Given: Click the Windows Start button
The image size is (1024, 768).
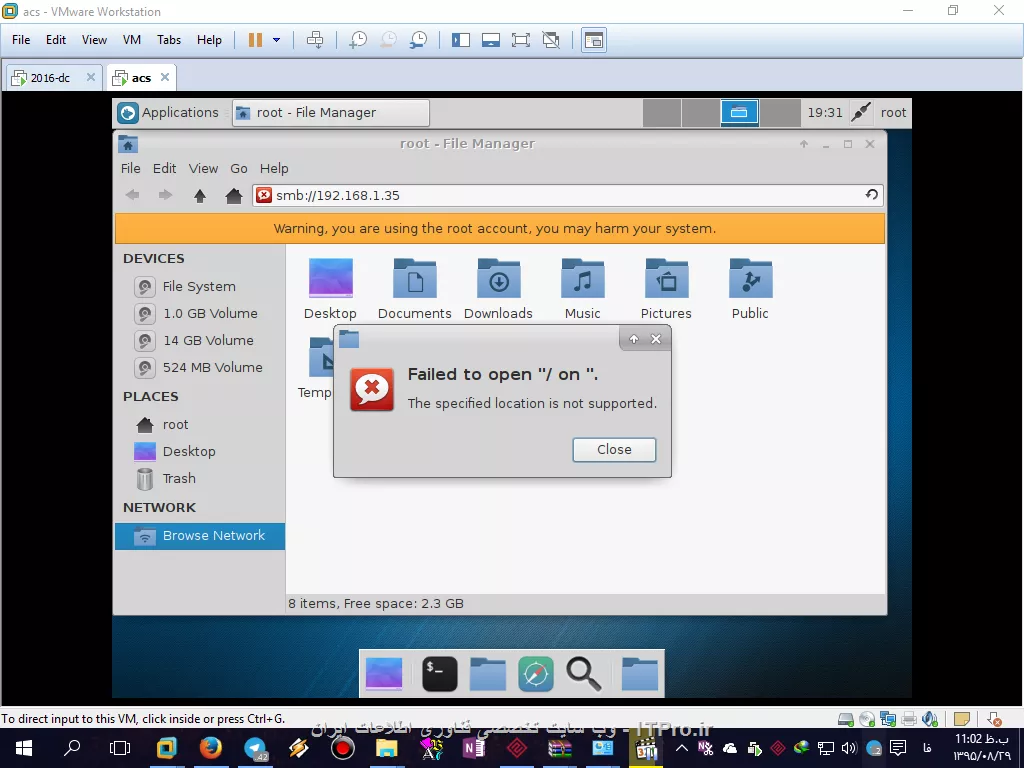Looking at the screenshot, I should (x=24, y=748).
